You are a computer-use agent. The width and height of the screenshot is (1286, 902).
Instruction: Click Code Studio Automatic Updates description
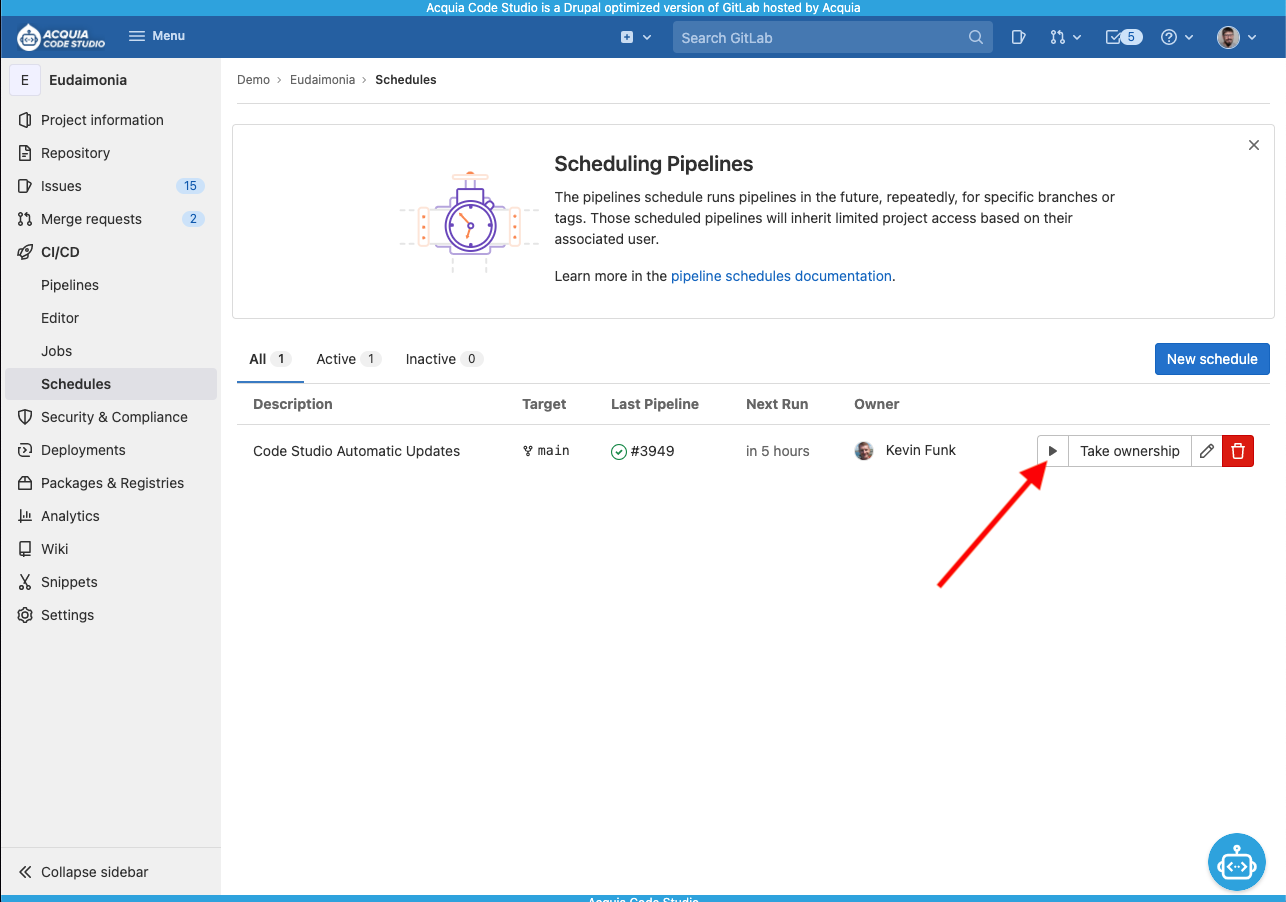tap(356, 451)
